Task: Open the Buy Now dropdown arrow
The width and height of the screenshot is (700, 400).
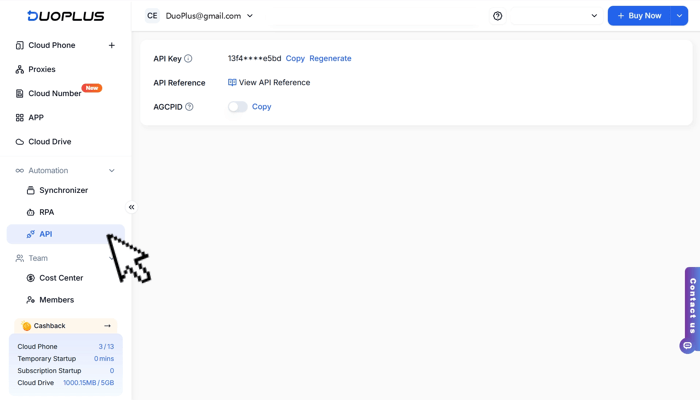Action: click(x=679, y=16)
